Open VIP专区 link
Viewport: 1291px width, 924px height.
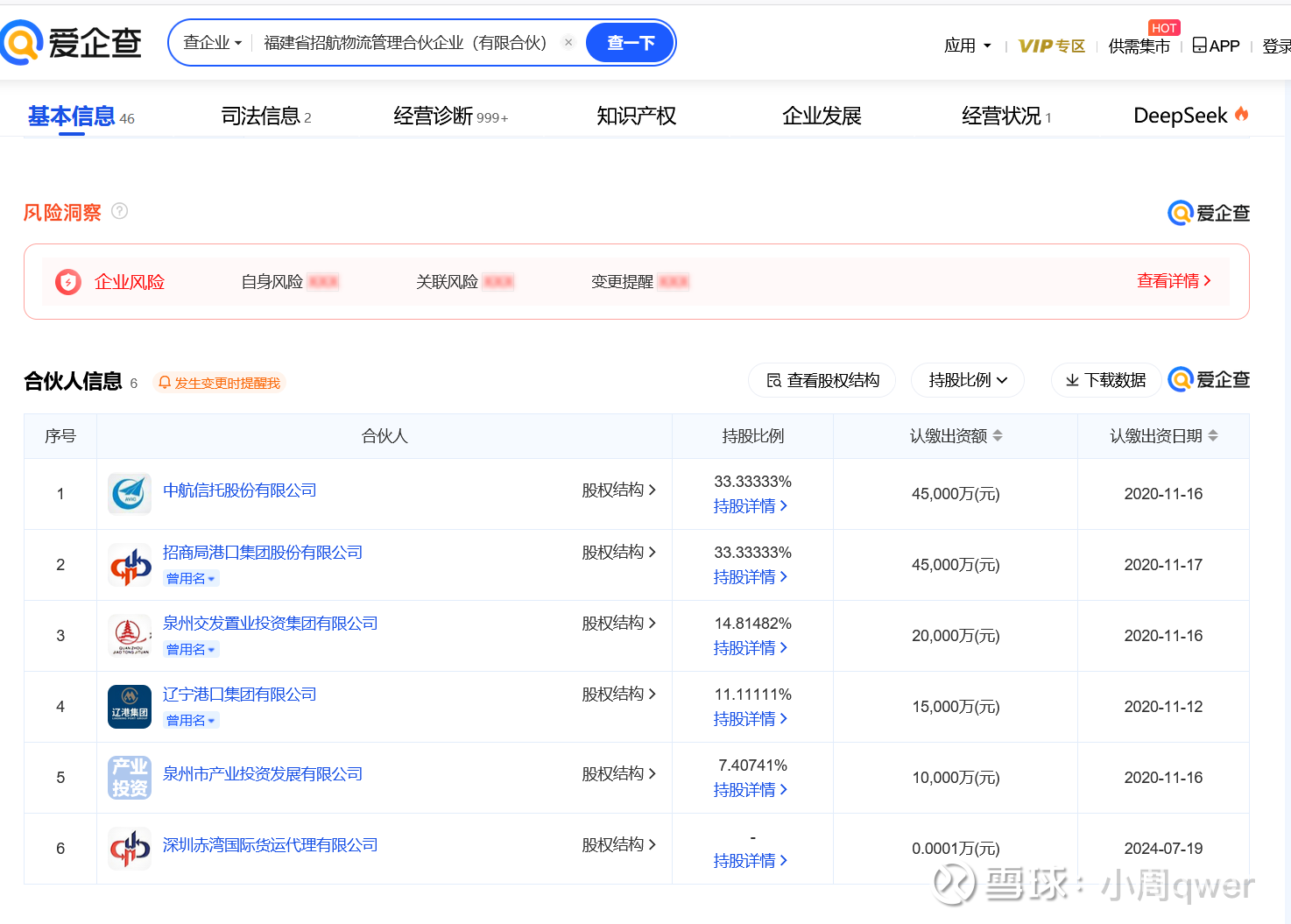(1052, 46)
